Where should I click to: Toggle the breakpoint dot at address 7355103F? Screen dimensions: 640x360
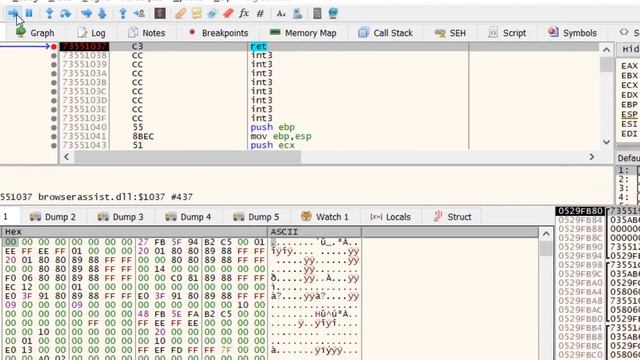pyautogui.click(x=54, y=118)
